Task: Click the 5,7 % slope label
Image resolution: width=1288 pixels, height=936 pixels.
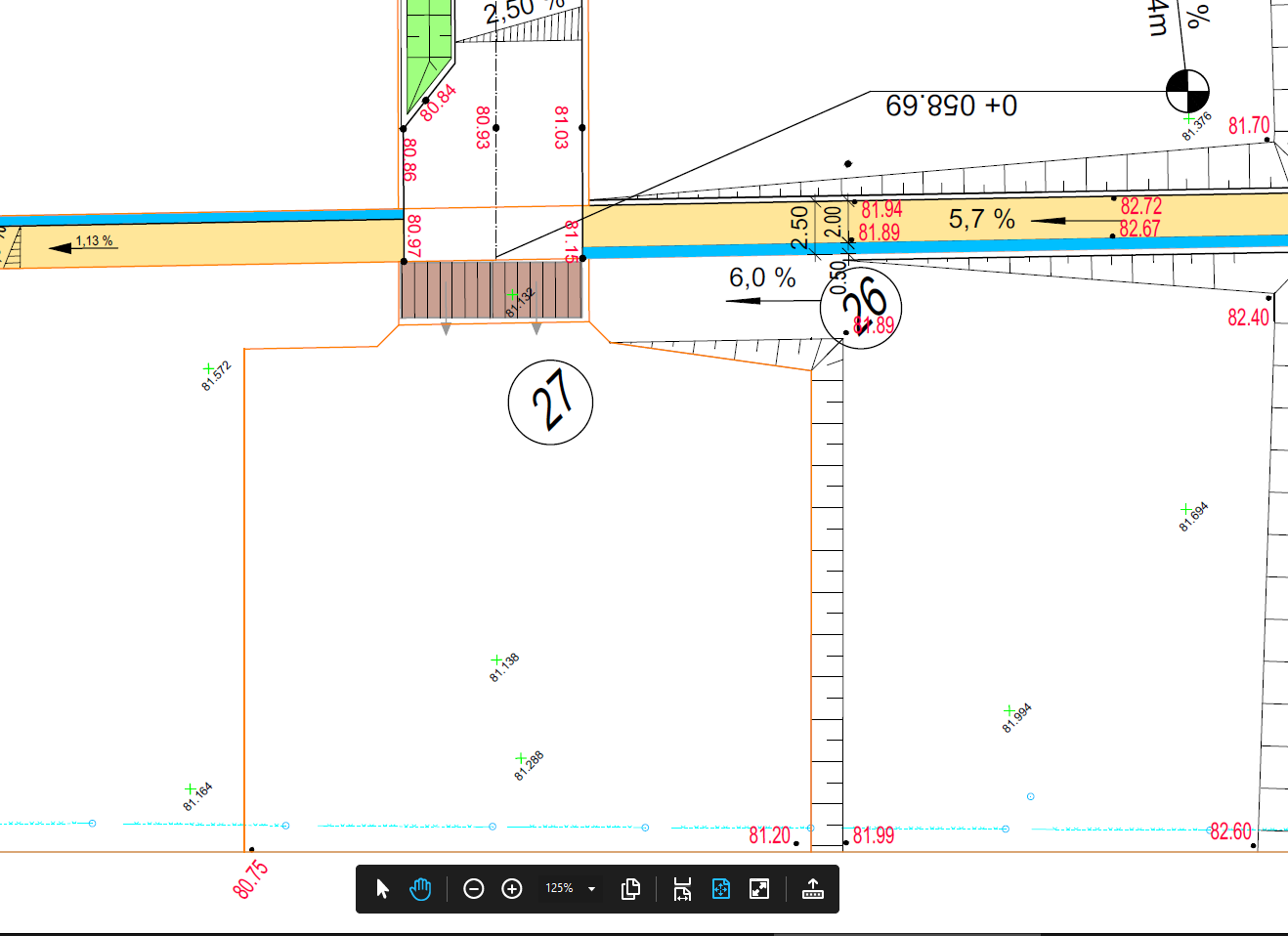Action: tap(981, 219)
